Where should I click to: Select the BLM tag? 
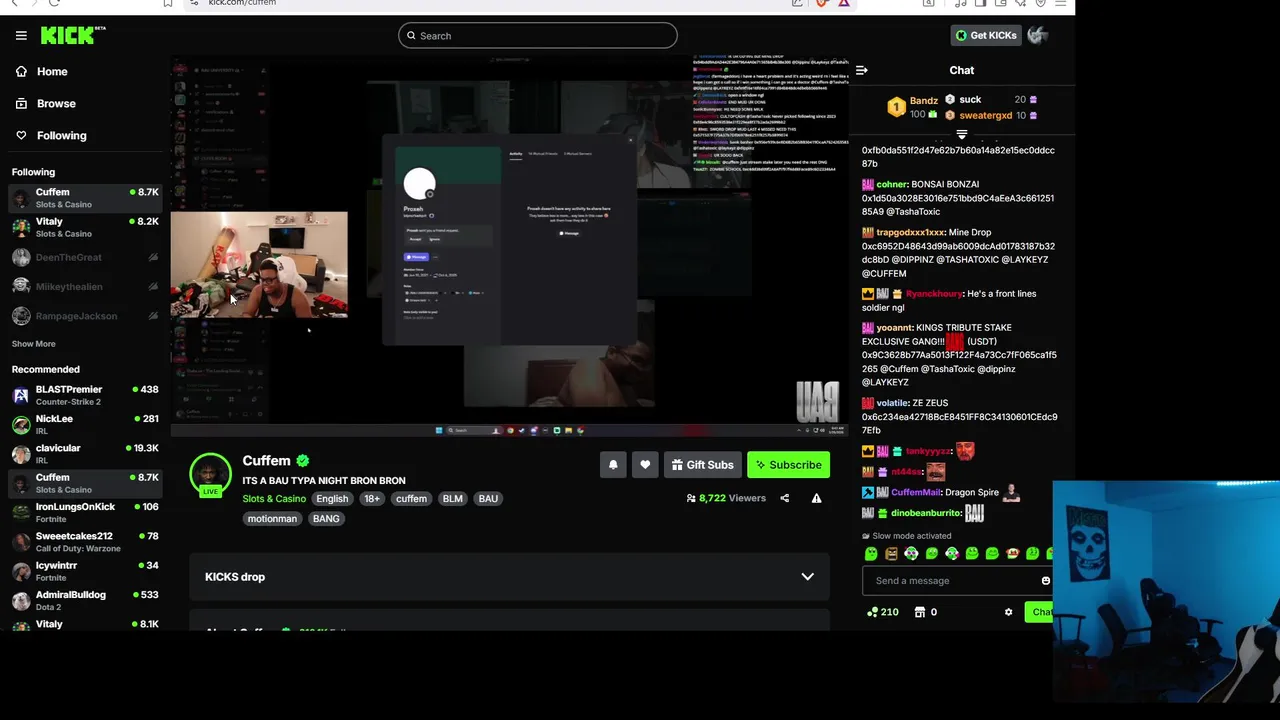[452, 499]
